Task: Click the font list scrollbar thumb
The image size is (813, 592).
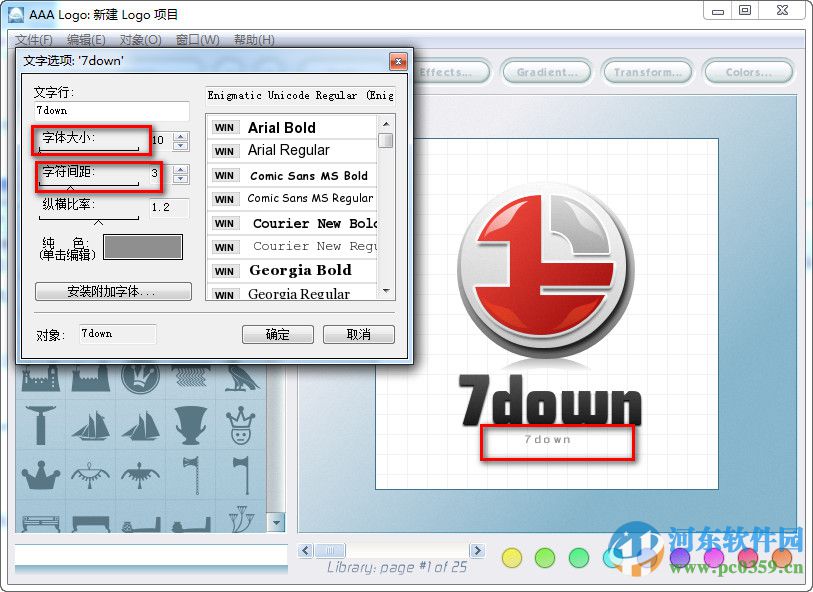Action: (x=385, y=140)
